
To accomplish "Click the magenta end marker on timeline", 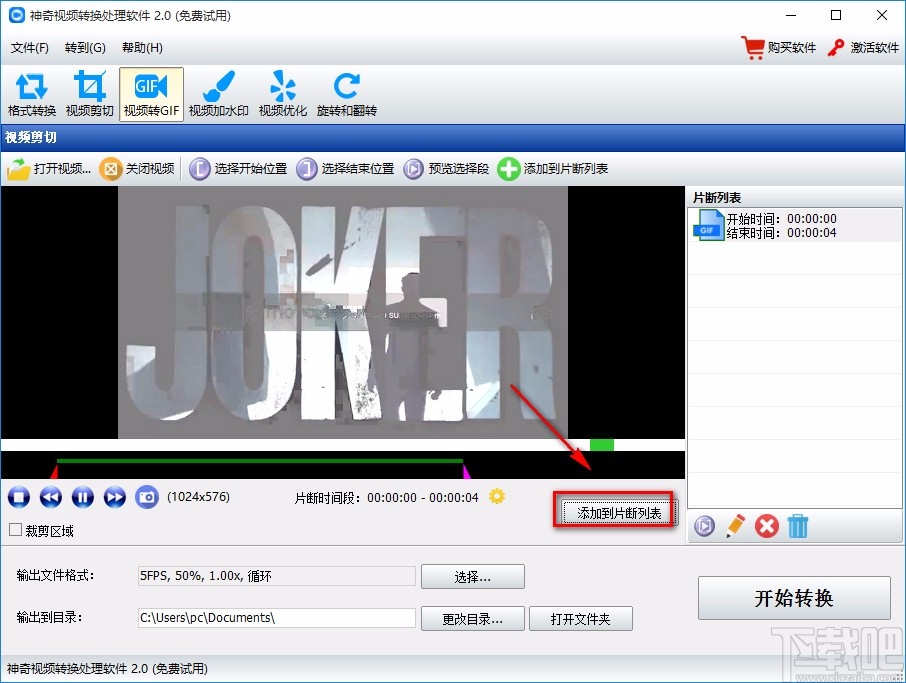I will (466, 472).
